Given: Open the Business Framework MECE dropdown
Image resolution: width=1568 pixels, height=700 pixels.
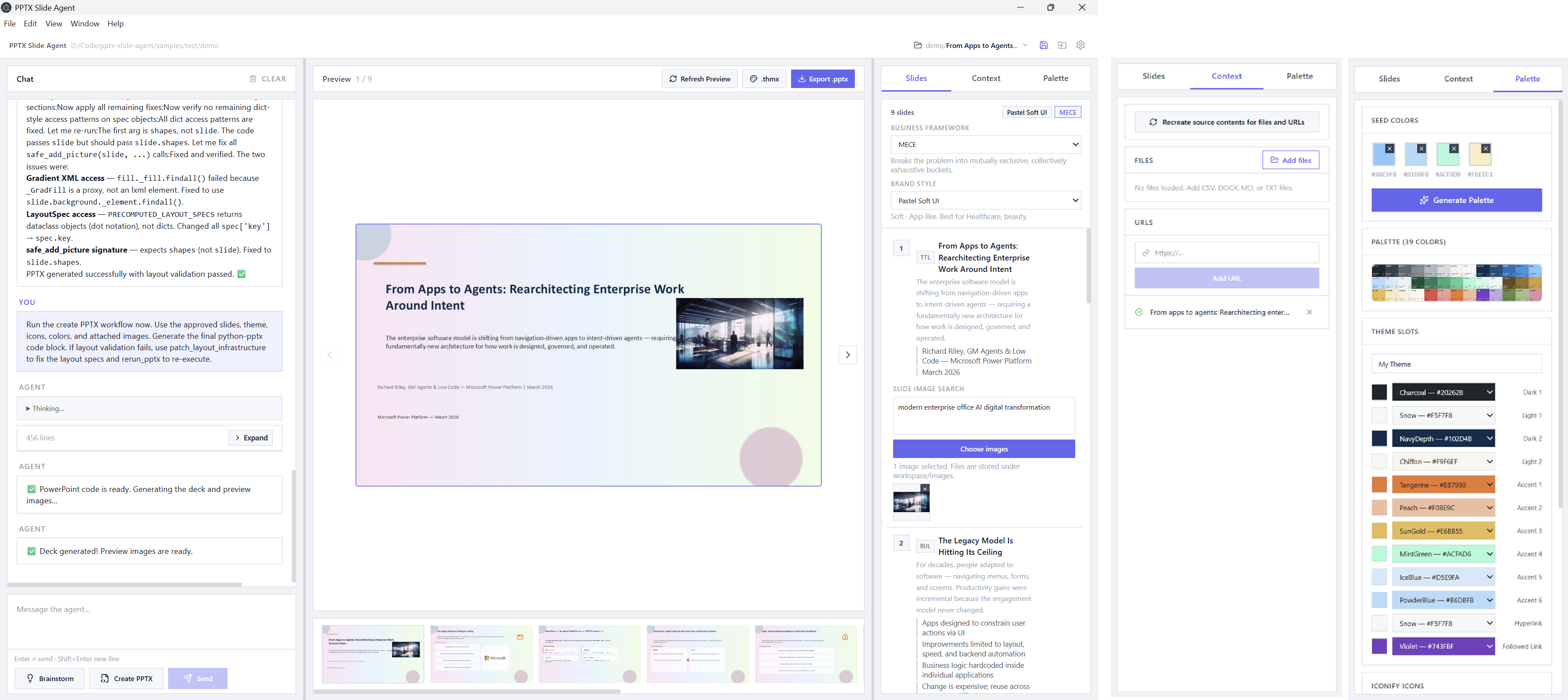Looking at the screenshot, I should click(x=985, y=144).
